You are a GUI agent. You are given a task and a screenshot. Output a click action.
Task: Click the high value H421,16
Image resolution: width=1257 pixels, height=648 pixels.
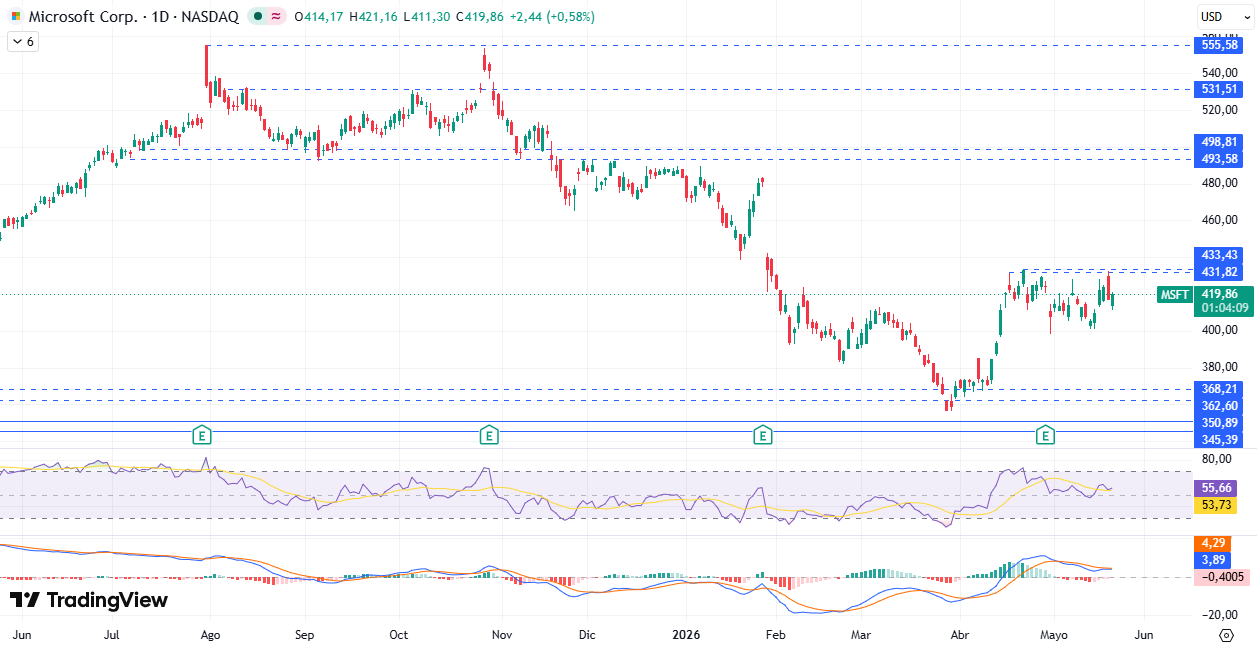[374, 17]
